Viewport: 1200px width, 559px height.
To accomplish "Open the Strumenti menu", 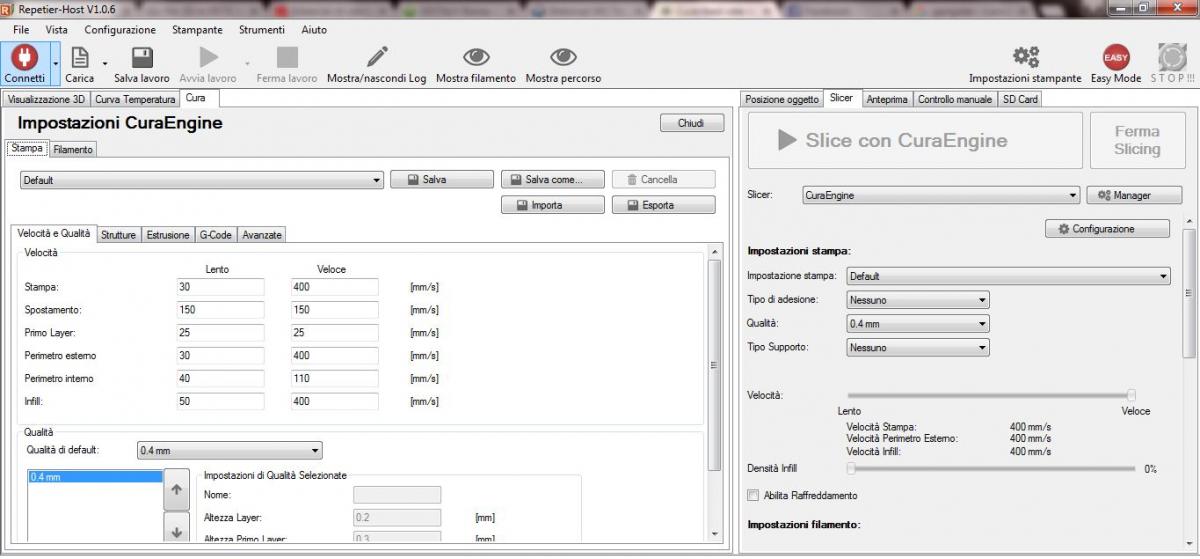I will (x=262, y=30).
